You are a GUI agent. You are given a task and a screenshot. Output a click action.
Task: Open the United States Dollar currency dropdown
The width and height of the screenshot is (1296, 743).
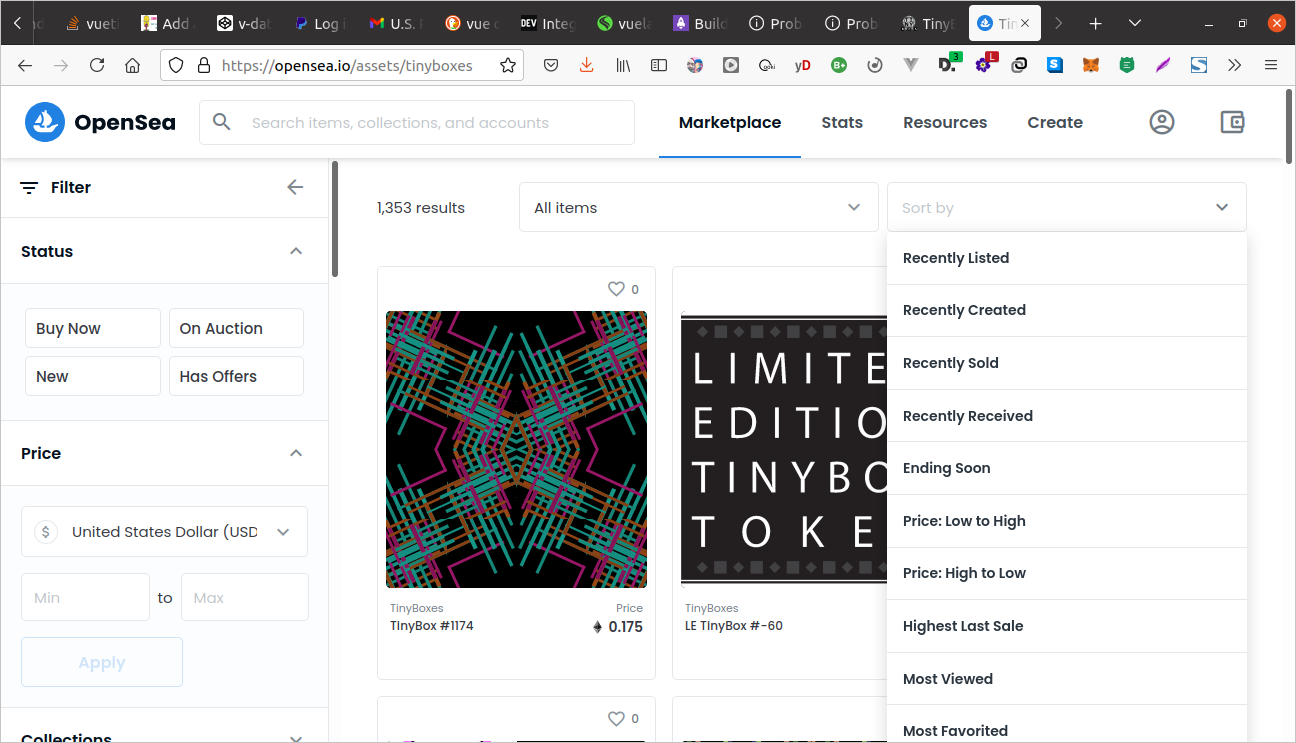(164, 532)
